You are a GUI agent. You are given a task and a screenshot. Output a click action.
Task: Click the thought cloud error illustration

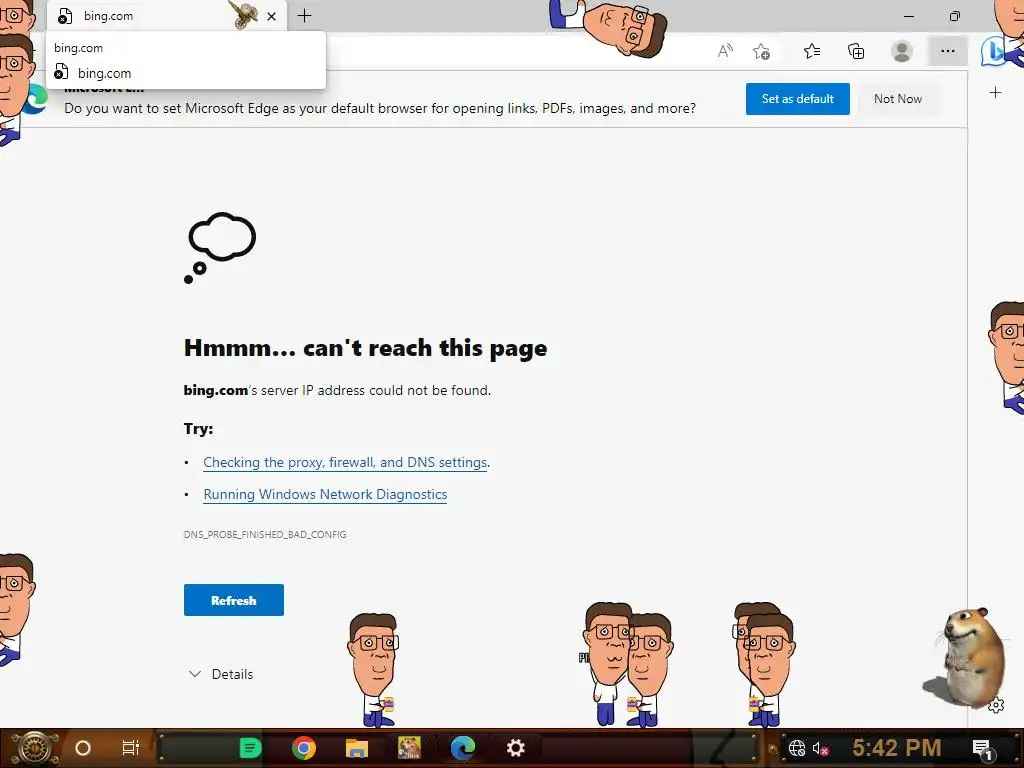coord(220,248)
